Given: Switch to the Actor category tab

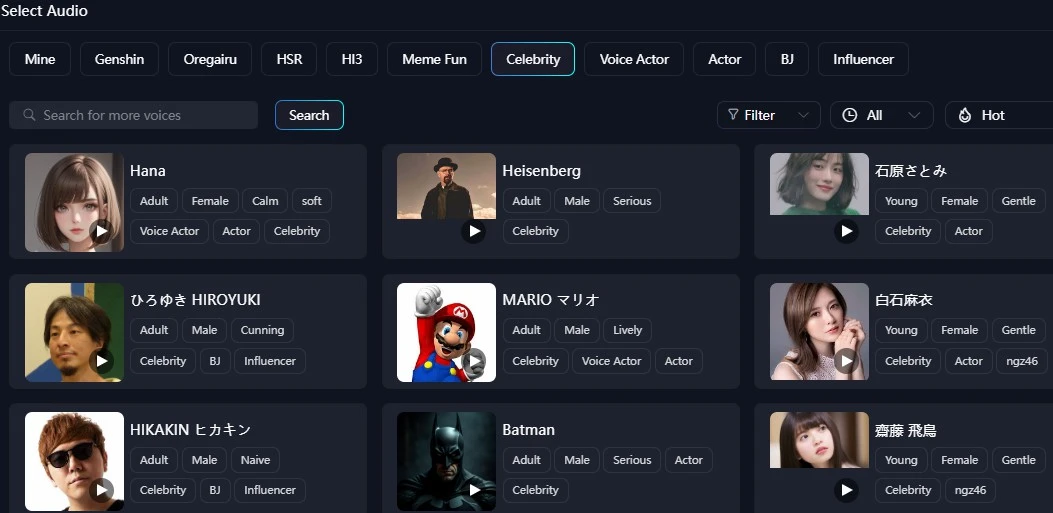Looking at the screenshot, I should tap(725, 59).
